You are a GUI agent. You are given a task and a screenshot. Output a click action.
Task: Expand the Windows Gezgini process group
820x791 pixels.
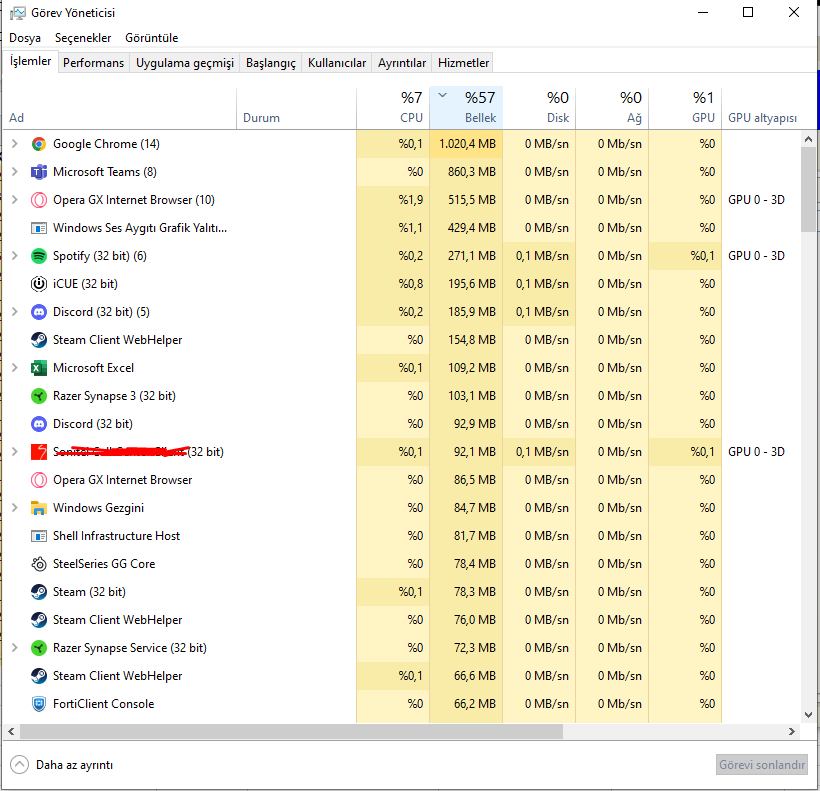tap(15, 508)
